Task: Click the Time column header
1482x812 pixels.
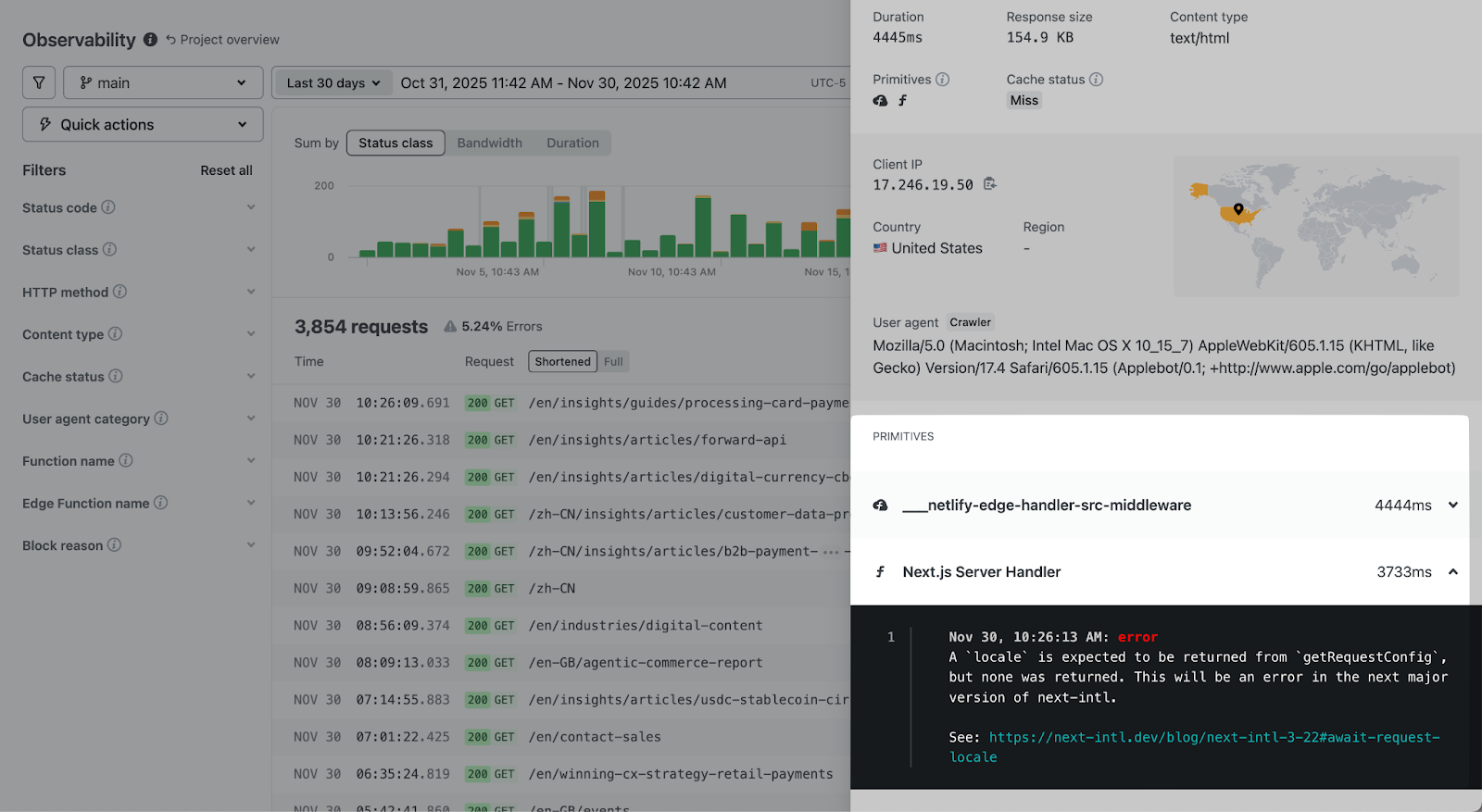Action: pyautogui.click(x=309, y=361)
